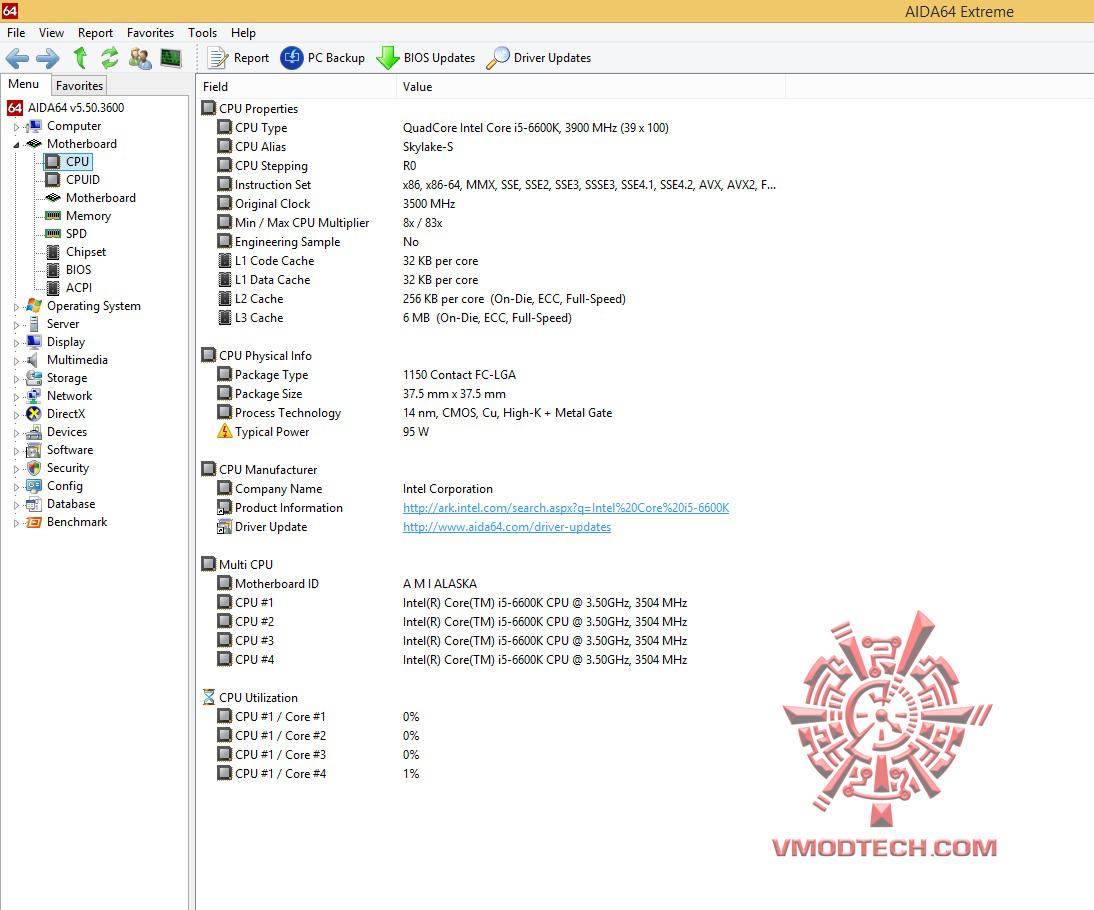Open PC Backup from the toolbar
This screenshot has width=1094, height=910.
322,58
